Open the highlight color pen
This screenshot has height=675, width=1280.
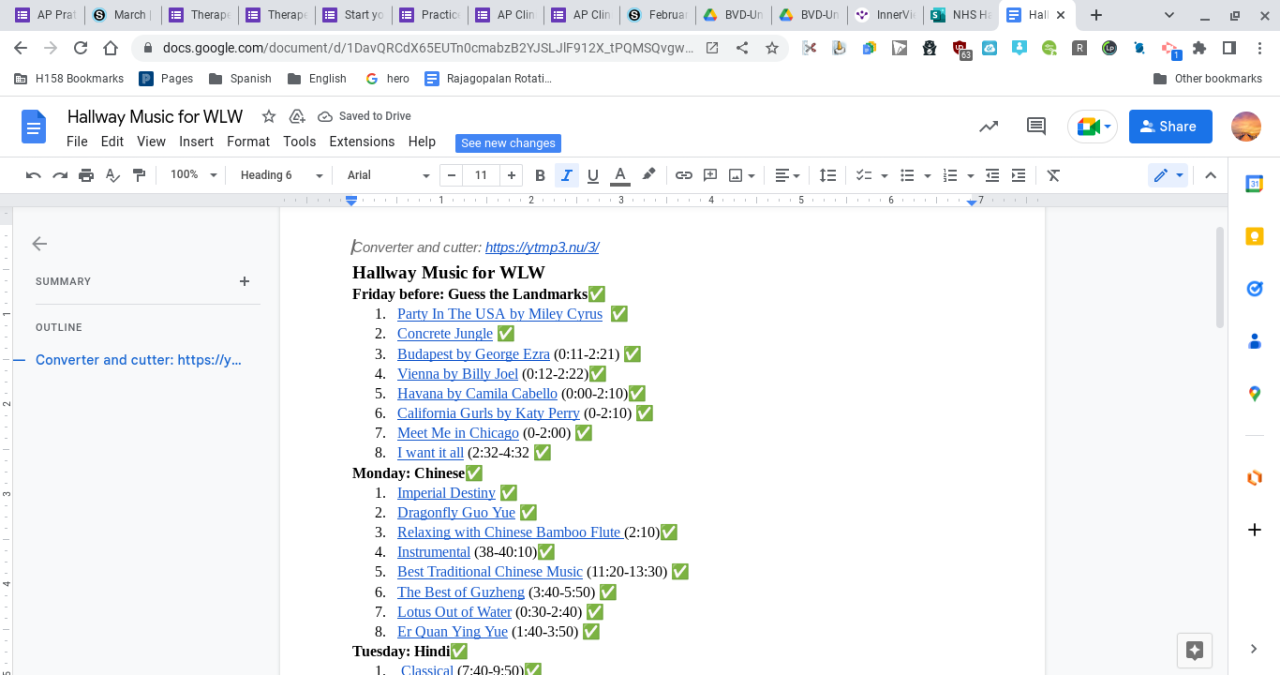[648, 175]
